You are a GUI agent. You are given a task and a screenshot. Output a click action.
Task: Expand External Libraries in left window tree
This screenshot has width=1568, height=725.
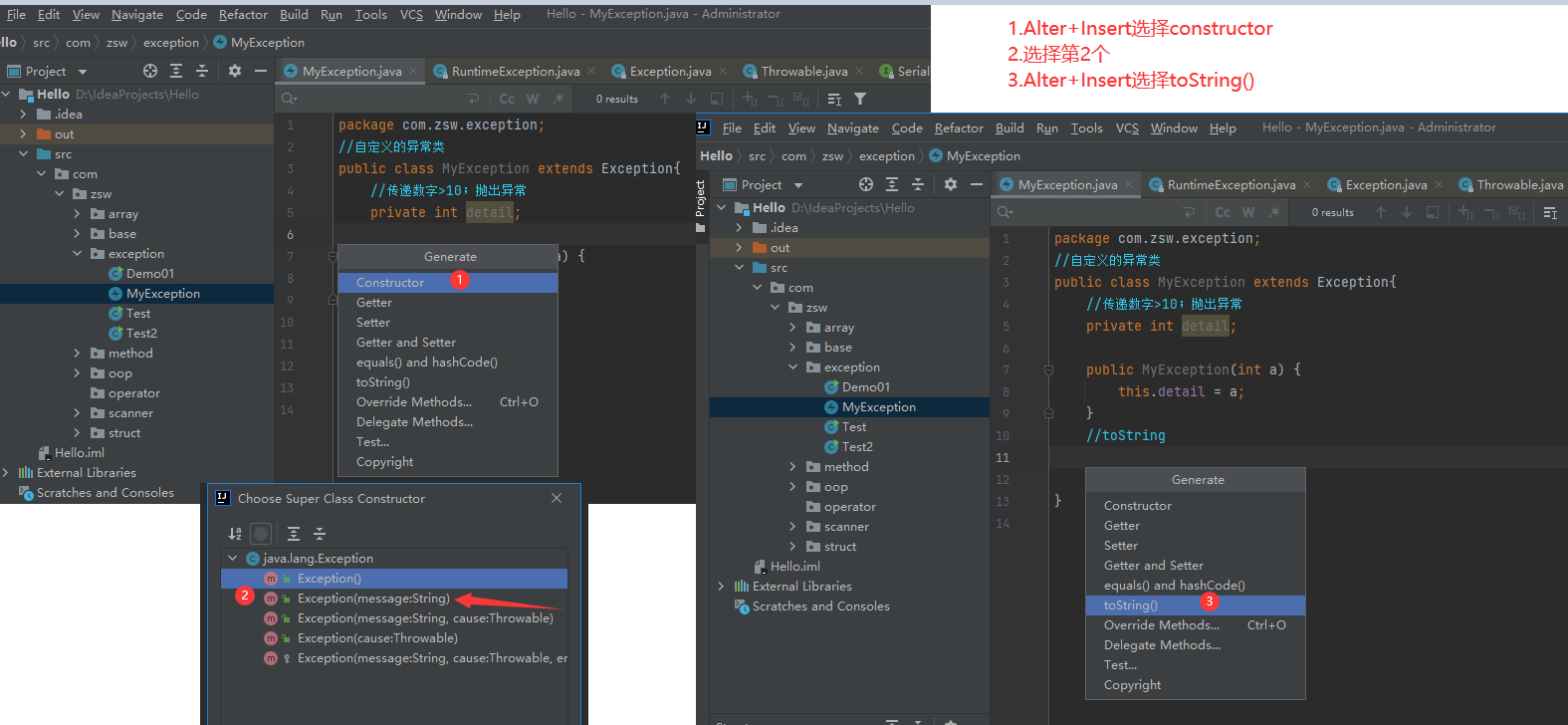[x=6, y=472]
